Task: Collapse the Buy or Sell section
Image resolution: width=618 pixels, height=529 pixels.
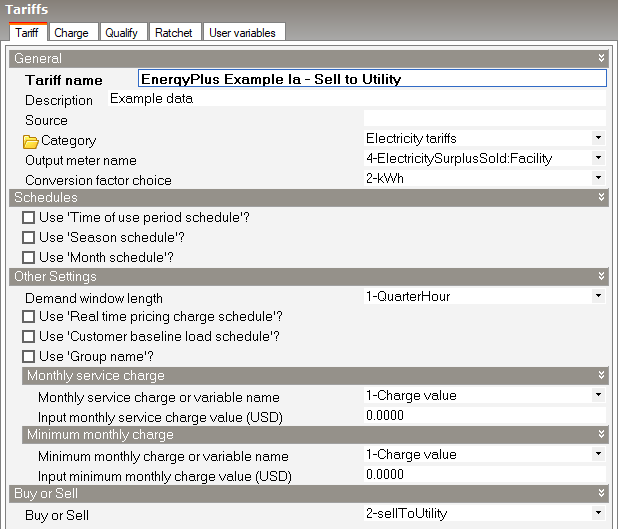Action: [x=600, y=494]
